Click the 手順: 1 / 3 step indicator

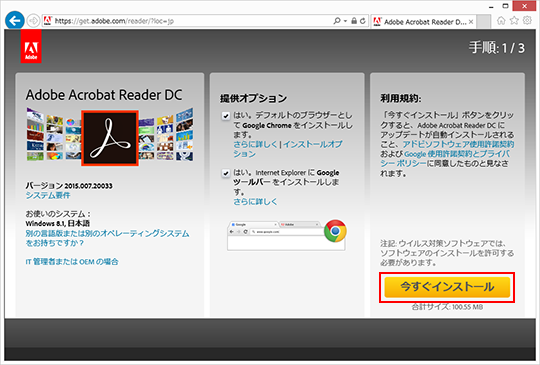497,48
